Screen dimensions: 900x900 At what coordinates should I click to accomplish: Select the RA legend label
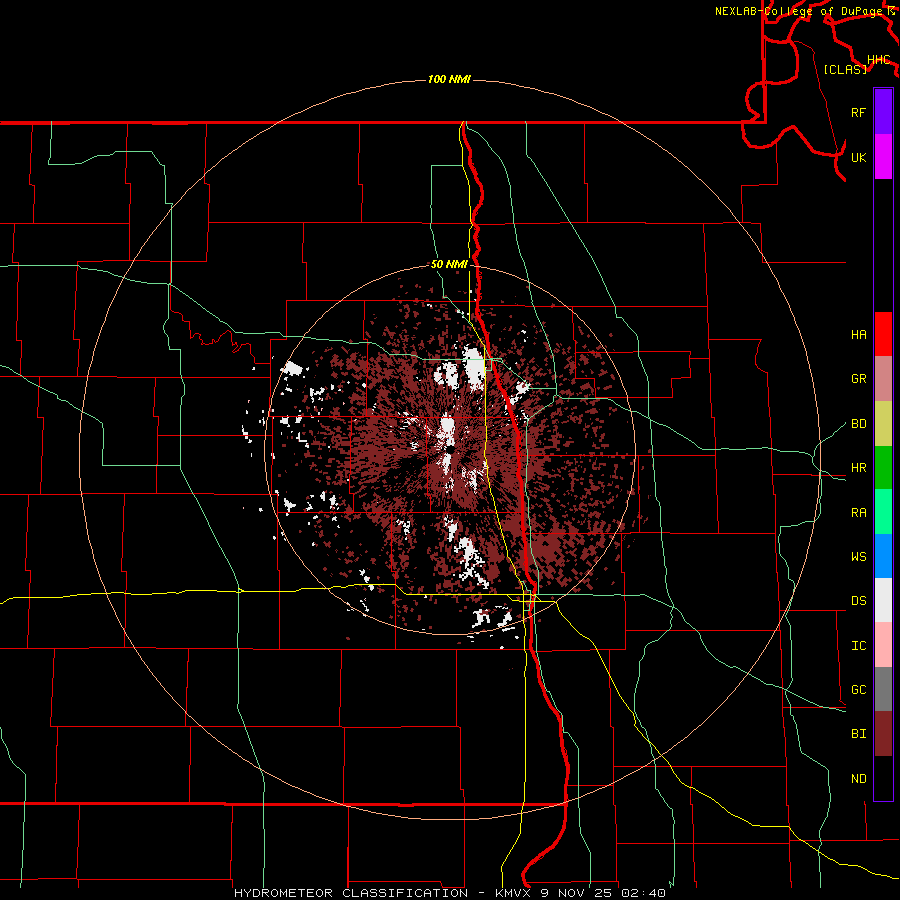coord(858,513)
